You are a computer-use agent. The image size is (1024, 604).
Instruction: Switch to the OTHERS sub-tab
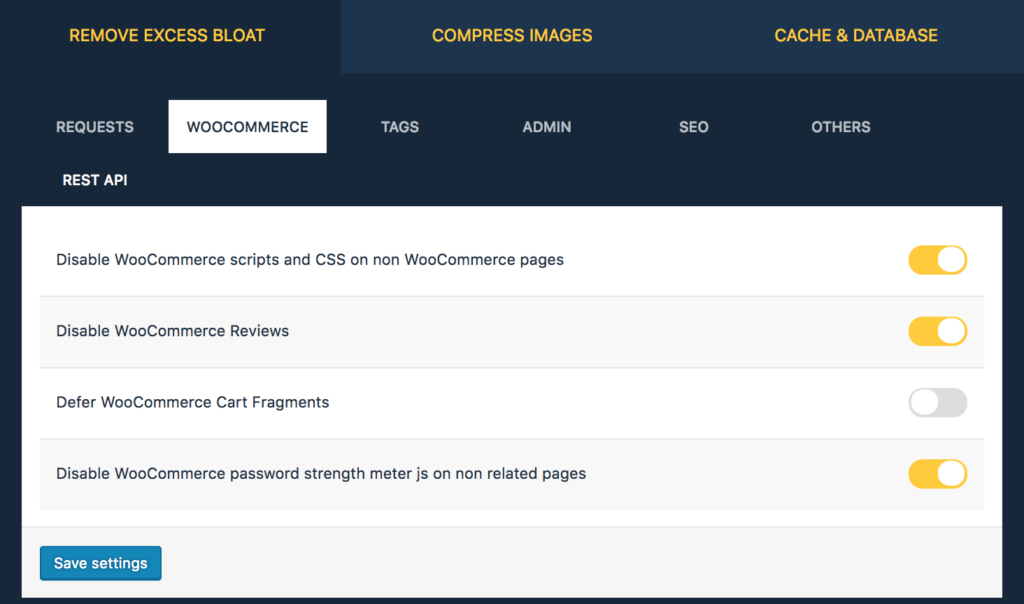tap(840, 127)
